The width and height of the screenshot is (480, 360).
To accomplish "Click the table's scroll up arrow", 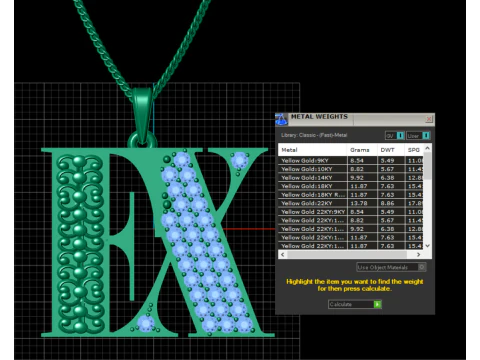I will point(428,148).
